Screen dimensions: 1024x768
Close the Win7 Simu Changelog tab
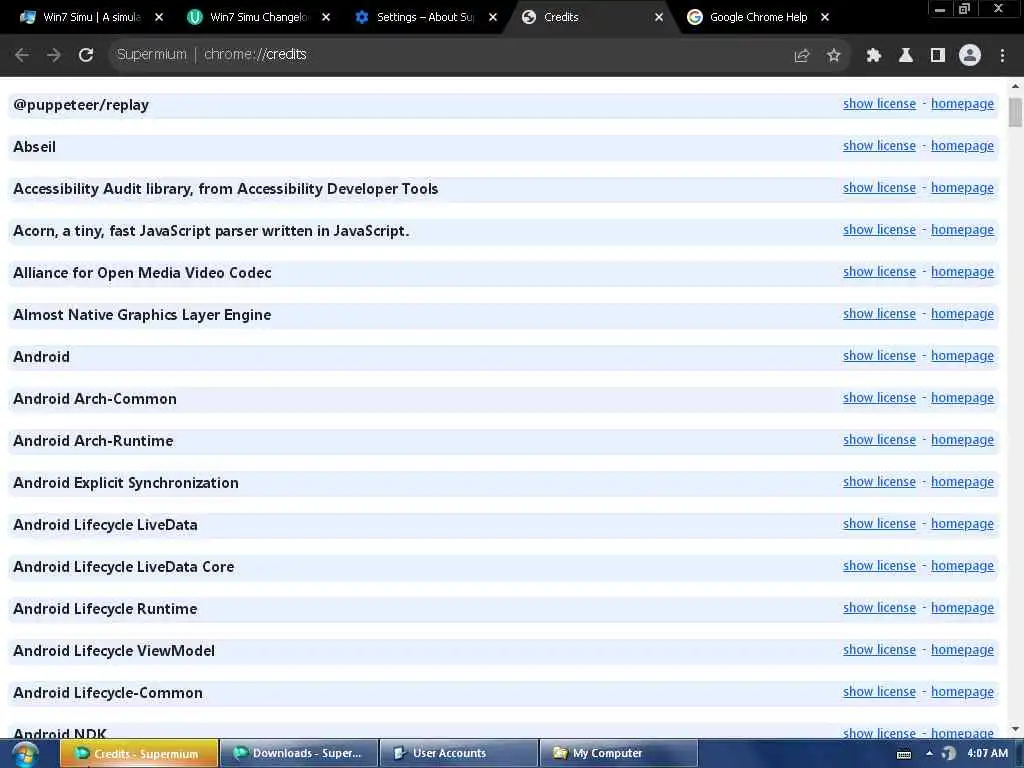pyautogui.click(x=326, y=17)
